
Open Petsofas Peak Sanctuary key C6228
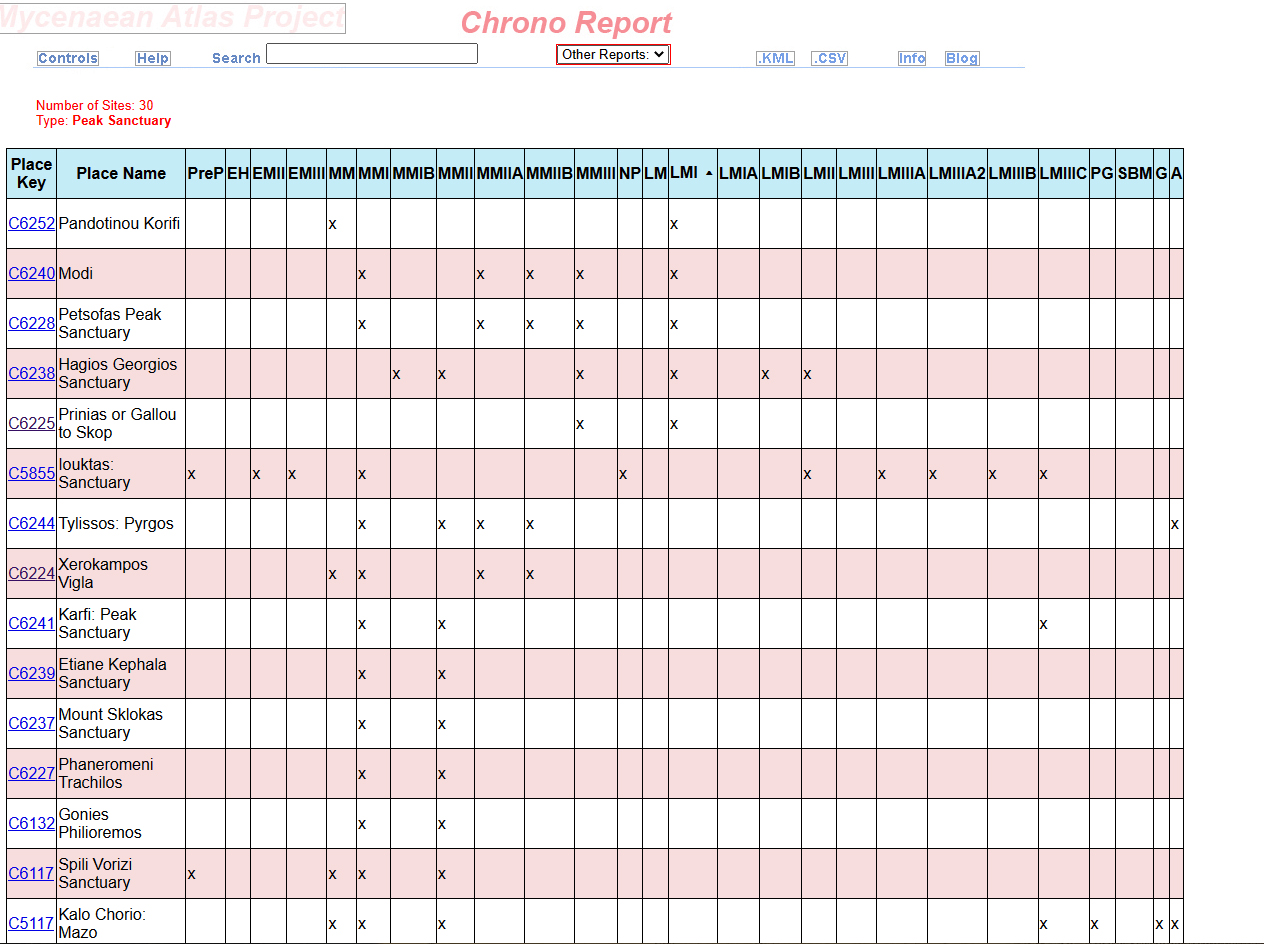[x=31, y=324]
